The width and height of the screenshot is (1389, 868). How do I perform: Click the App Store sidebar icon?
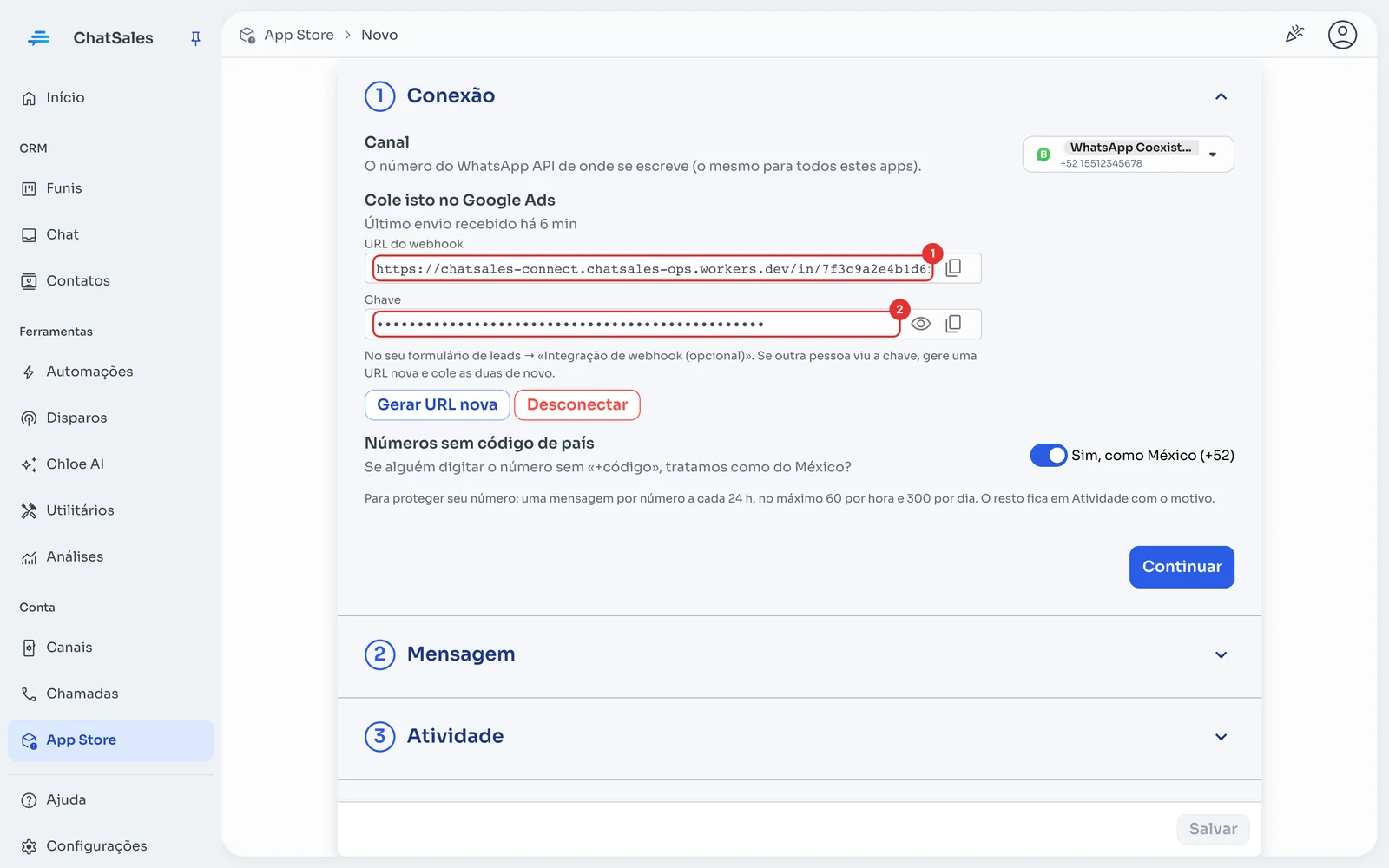[x=29, y=740]
